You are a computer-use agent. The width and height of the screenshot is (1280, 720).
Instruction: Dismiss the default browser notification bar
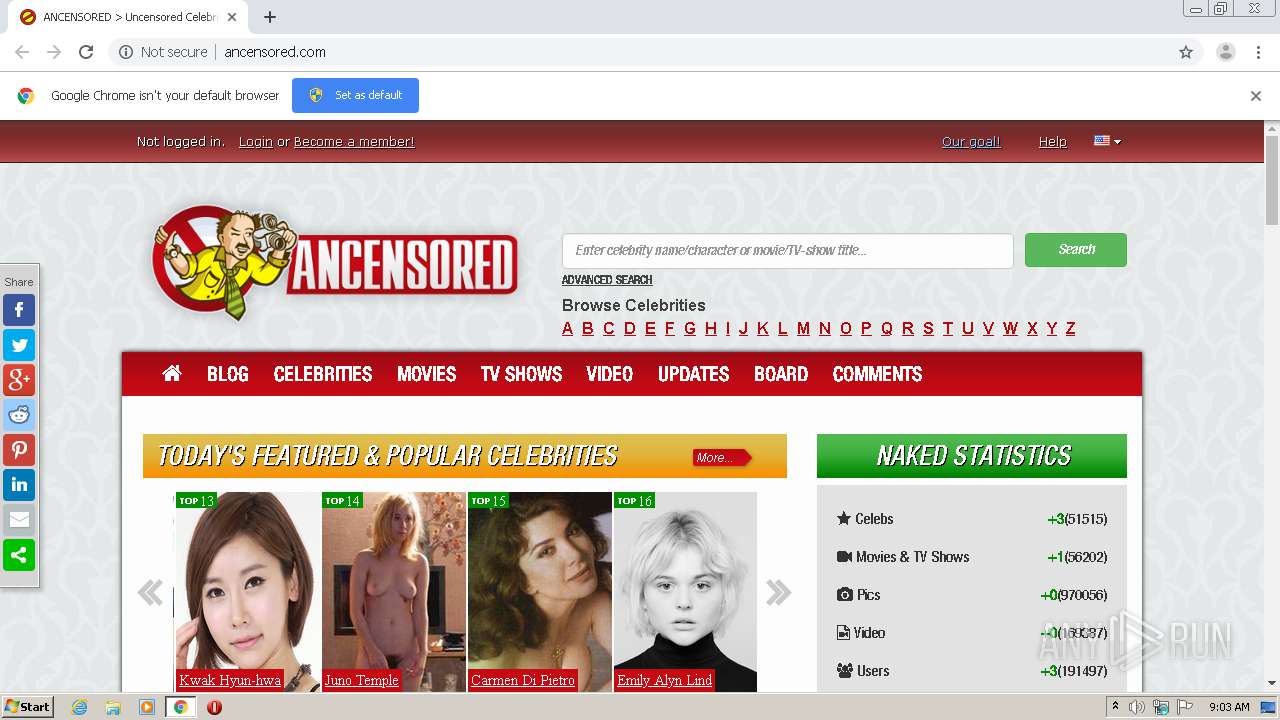(x=1256, y=96)
